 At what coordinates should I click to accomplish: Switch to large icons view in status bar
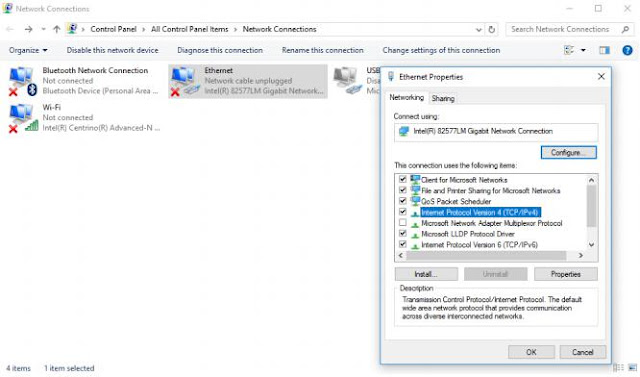632,368
